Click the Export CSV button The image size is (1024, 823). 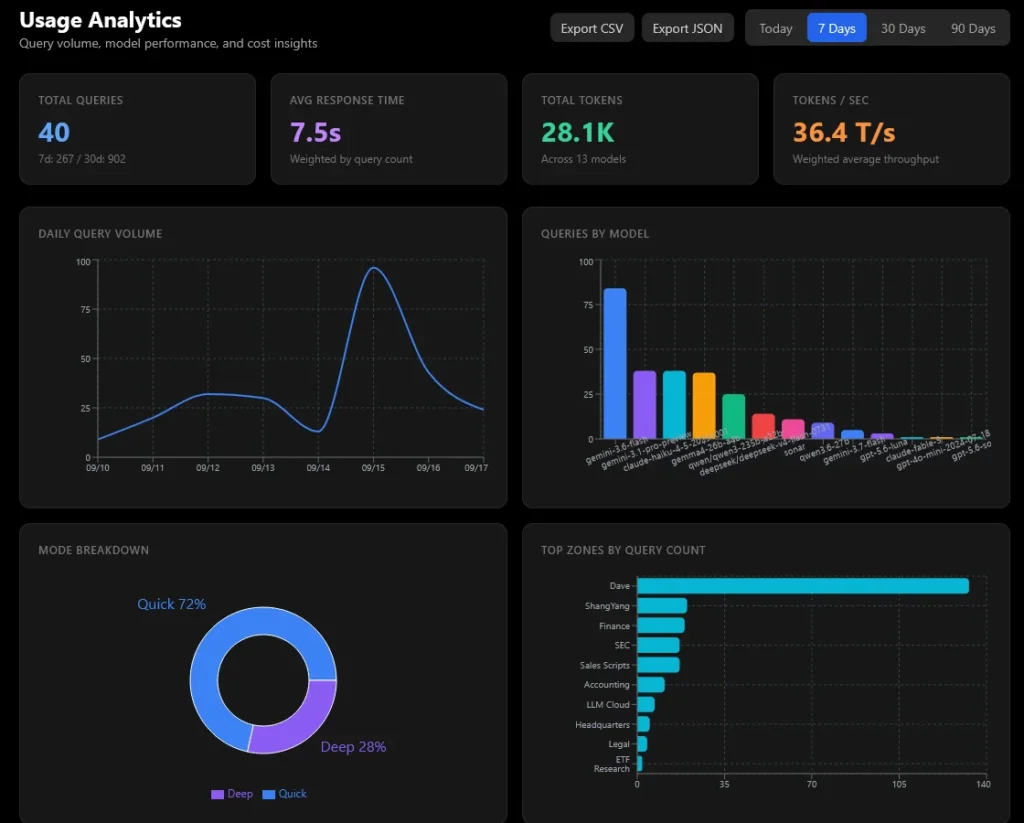(x=592, y=28)
